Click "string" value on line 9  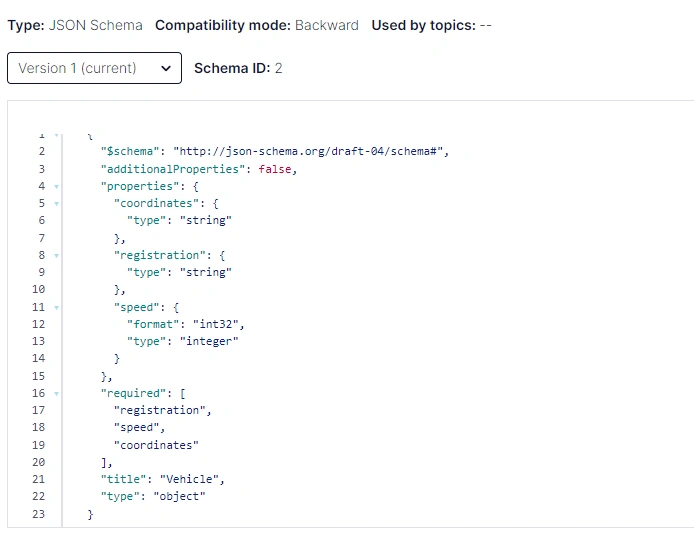coord(205,272)
